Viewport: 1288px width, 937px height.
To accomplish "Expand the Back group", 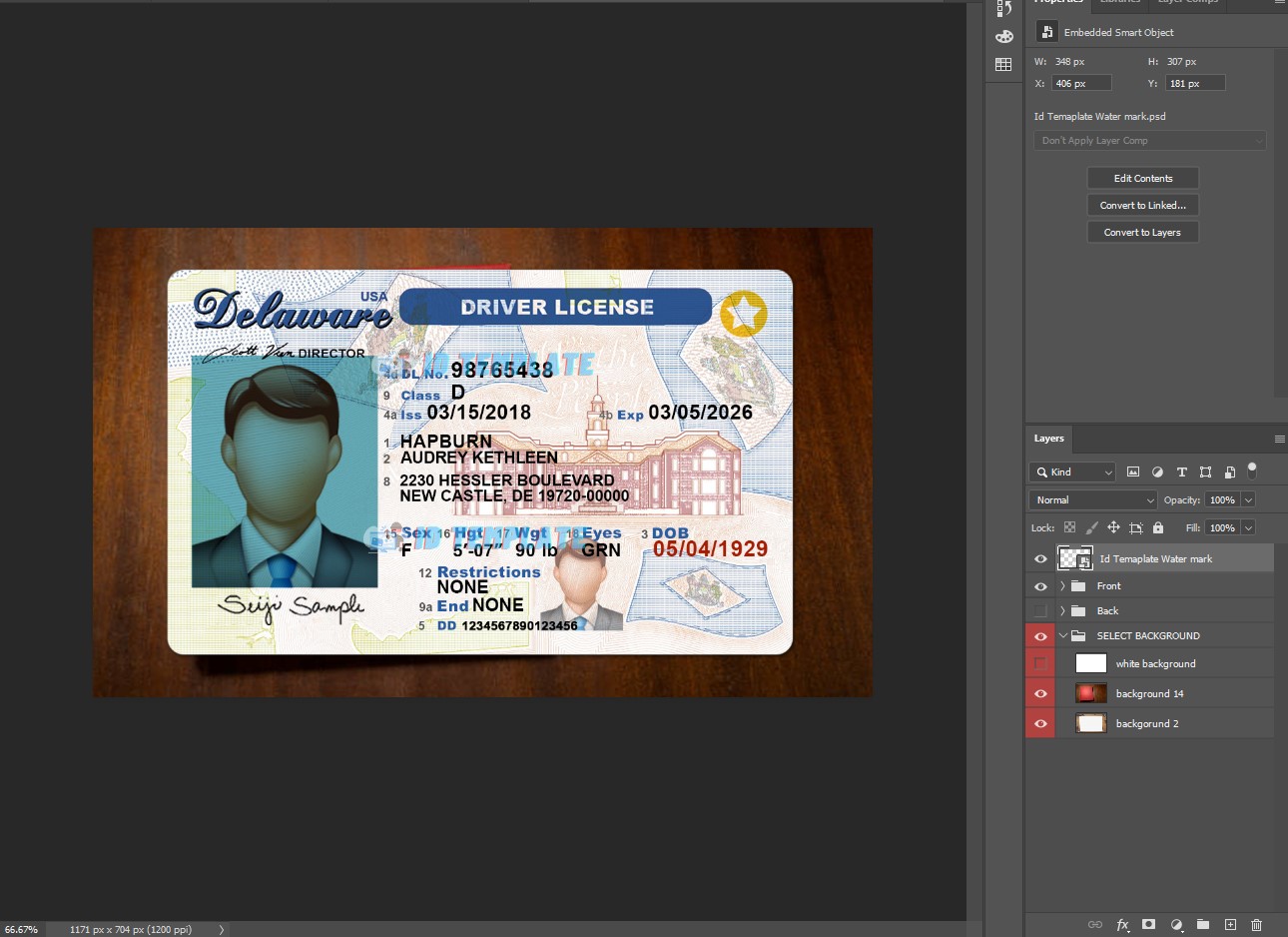I will [x=1062, y=610].
